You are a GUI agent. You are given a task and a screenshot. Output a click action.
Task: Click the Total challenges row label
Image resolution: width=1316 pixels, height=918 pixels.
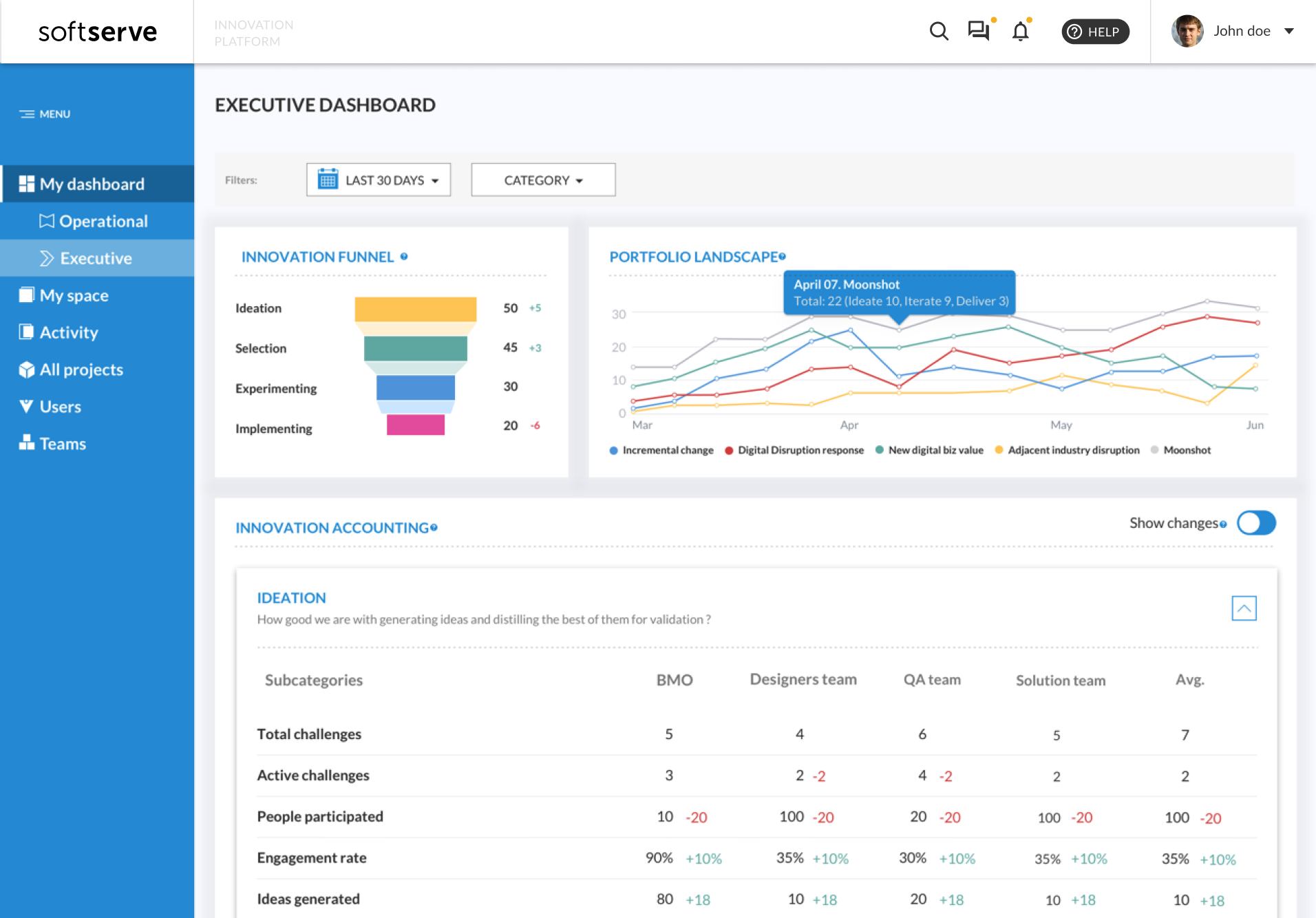coord(309,734)
